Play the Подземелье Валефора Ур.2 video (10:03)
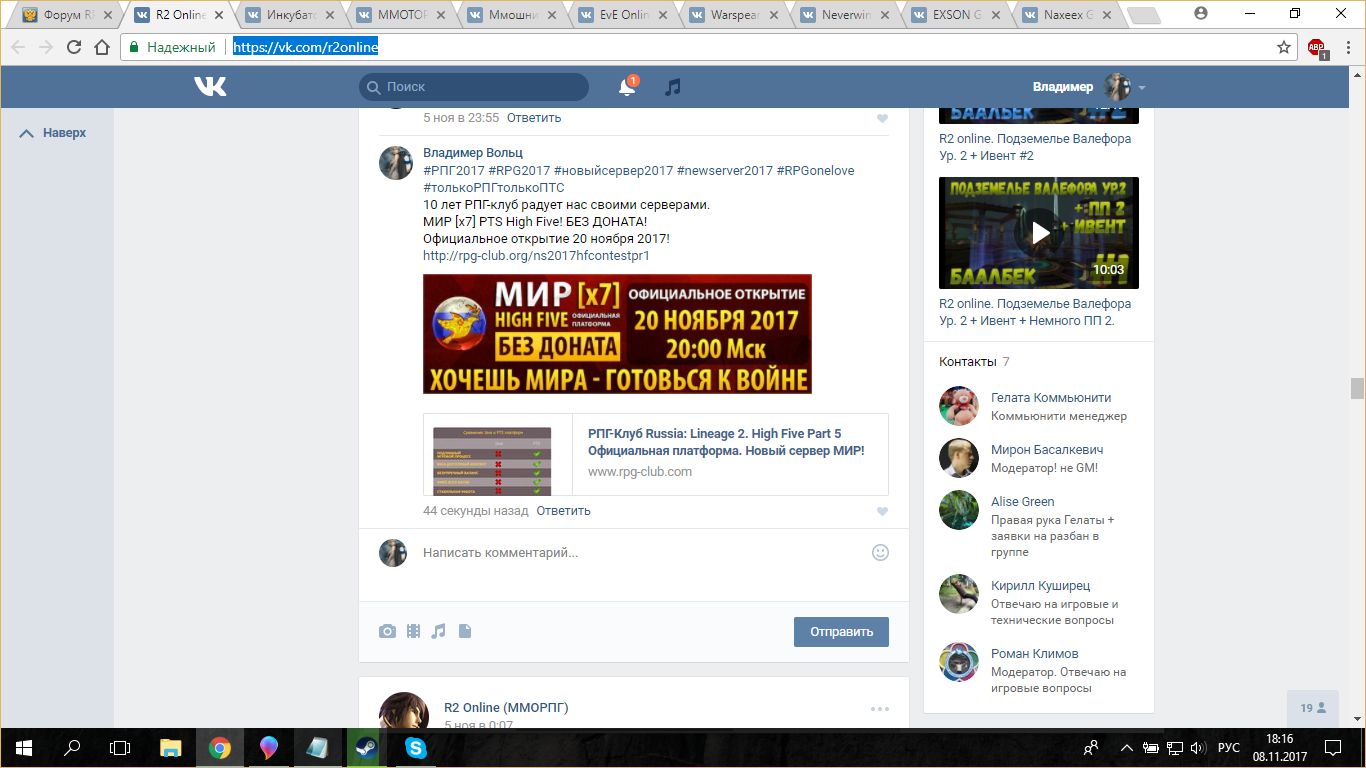Viewport: 1366px width, 768px height. tap(1039, 233)
